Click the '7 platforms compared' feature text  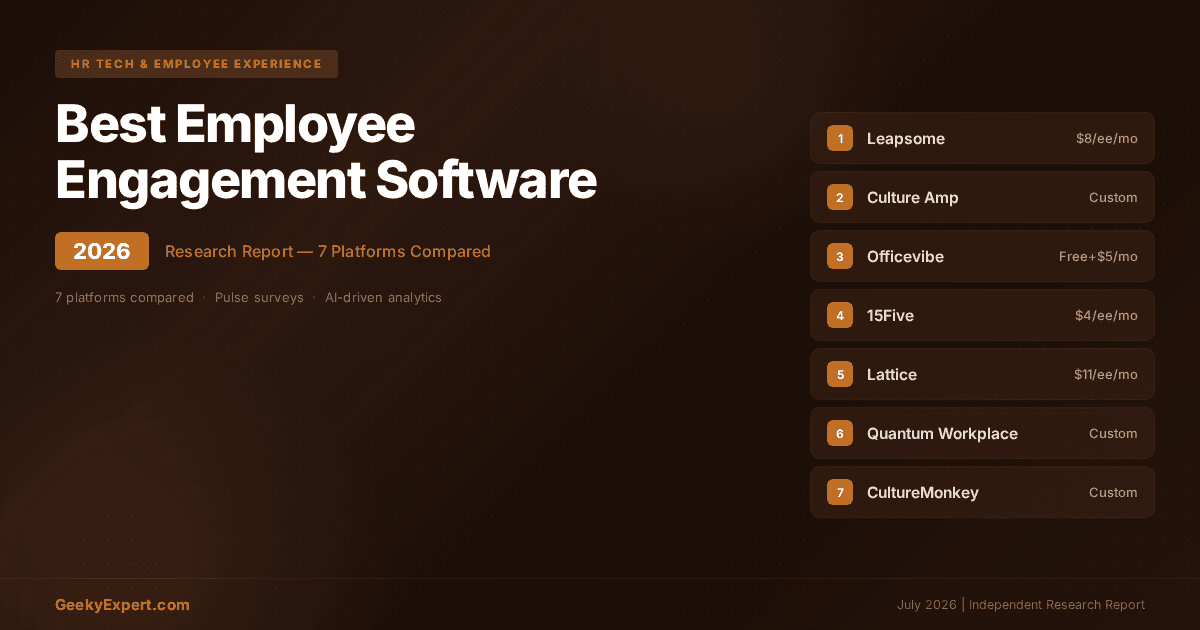[x=124, y=297]
